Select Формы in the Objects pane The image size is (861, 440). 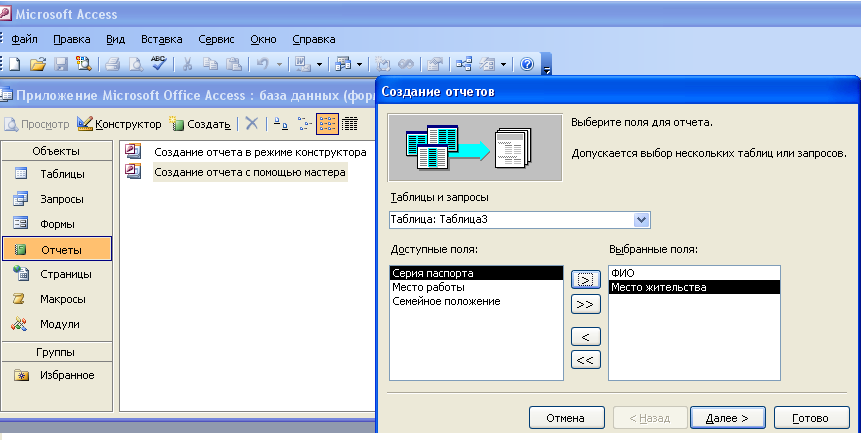tap(57, 224)
